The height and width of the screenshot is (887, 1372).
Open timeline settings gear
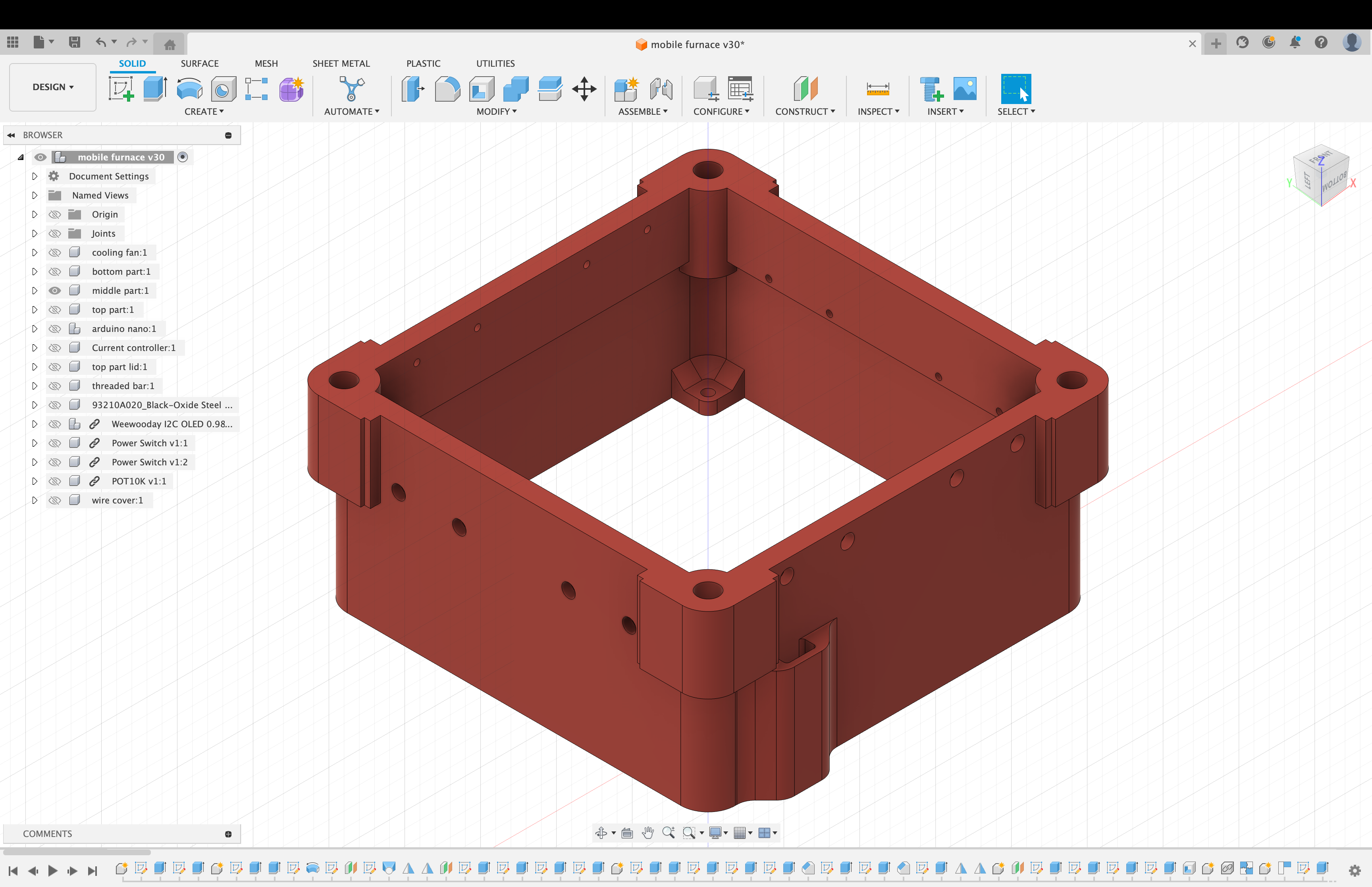(1355, 870)
